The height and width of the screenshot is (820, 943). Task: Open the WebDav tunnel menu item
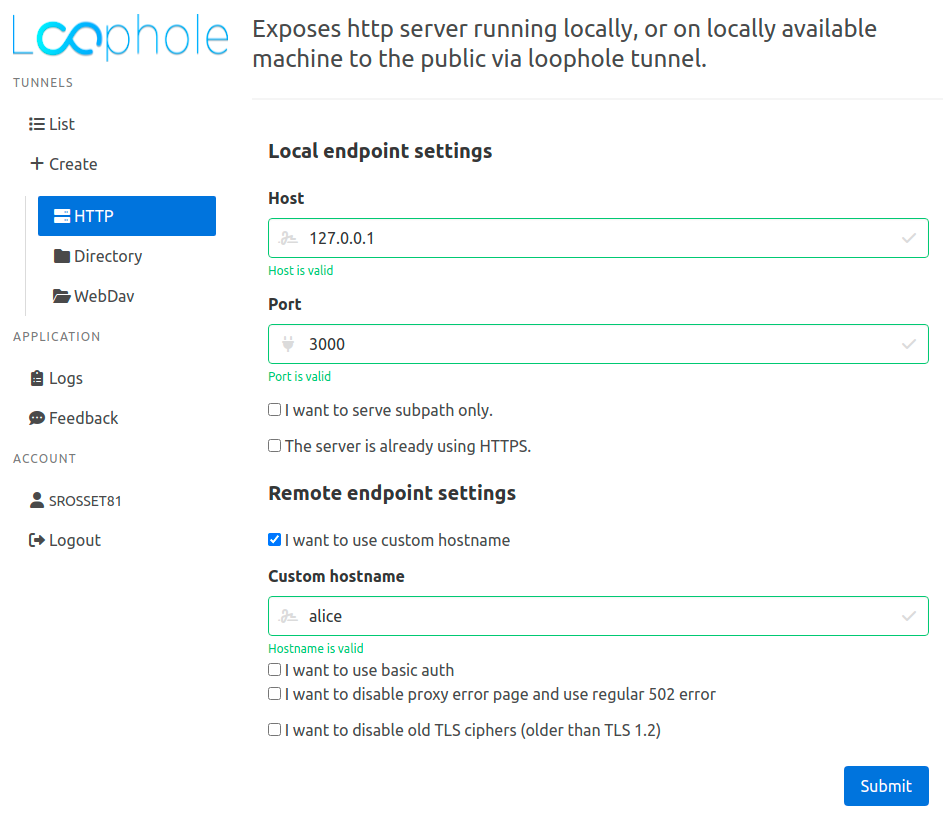click(104, 296)
